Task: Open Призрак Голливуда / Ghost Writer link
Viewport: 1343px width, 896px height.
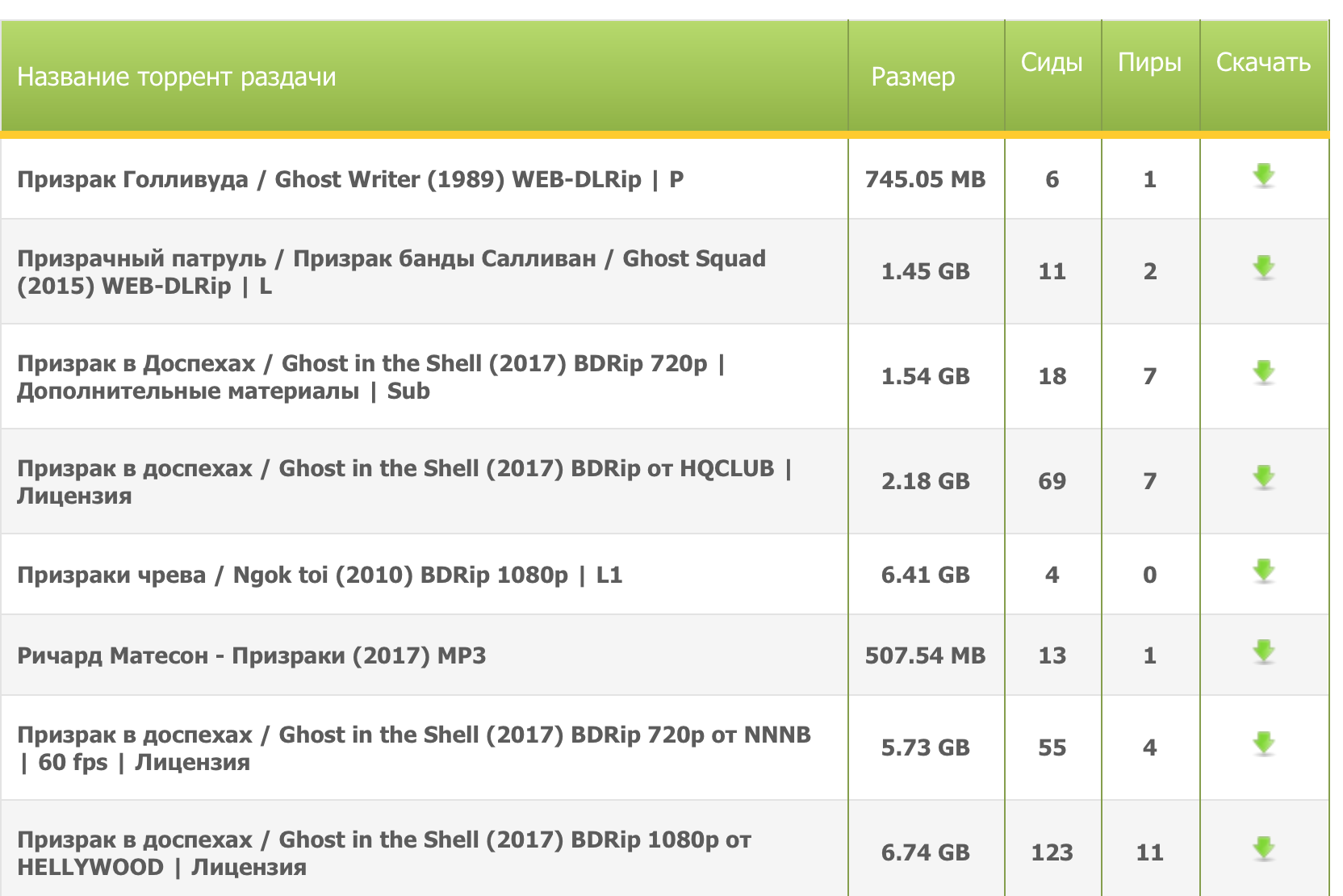Action: click(x=350, y=179)
